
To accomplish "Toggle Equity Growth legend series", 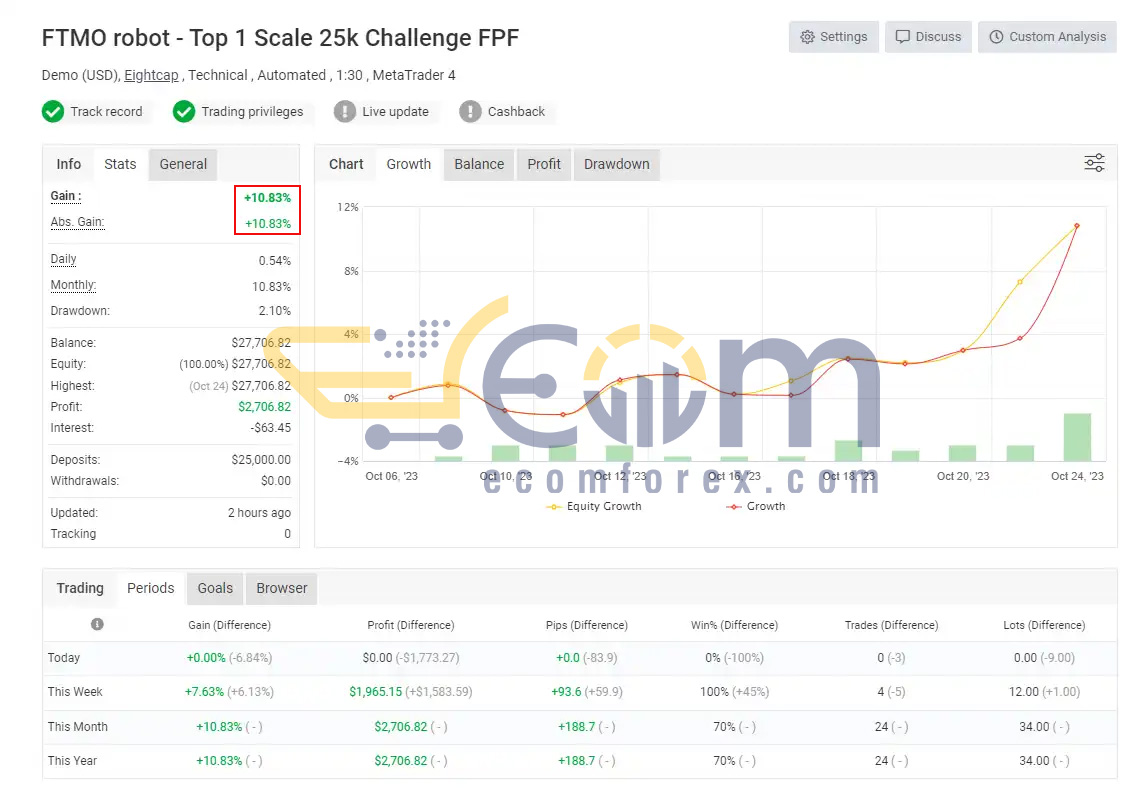I will point(594,506).
